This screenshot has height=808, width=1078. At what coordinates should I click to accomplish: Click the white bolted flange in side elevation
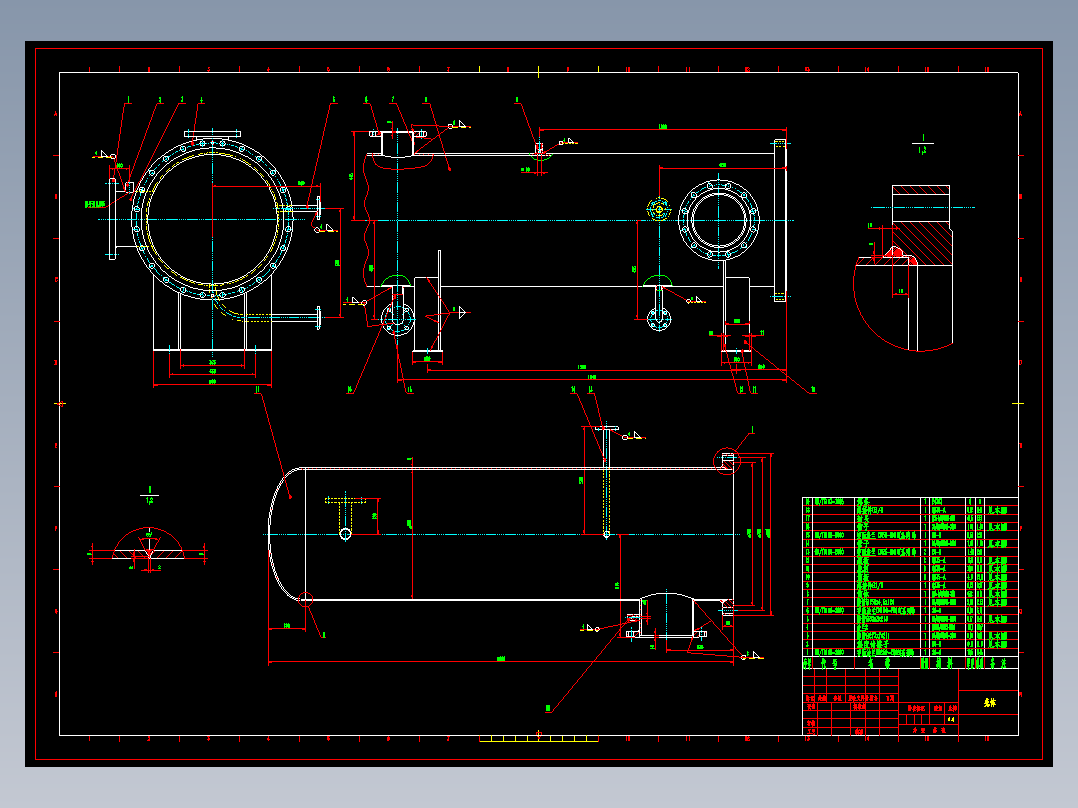click(x=719, y=220)
